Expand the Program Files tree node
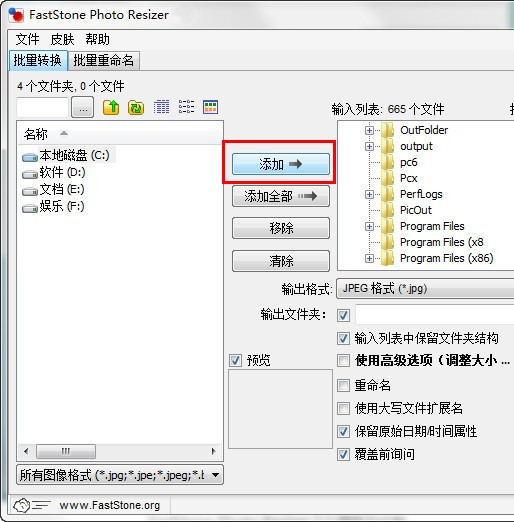Image resolution: width=514 pixels, height=522 pixels. [x=369, y=226]
